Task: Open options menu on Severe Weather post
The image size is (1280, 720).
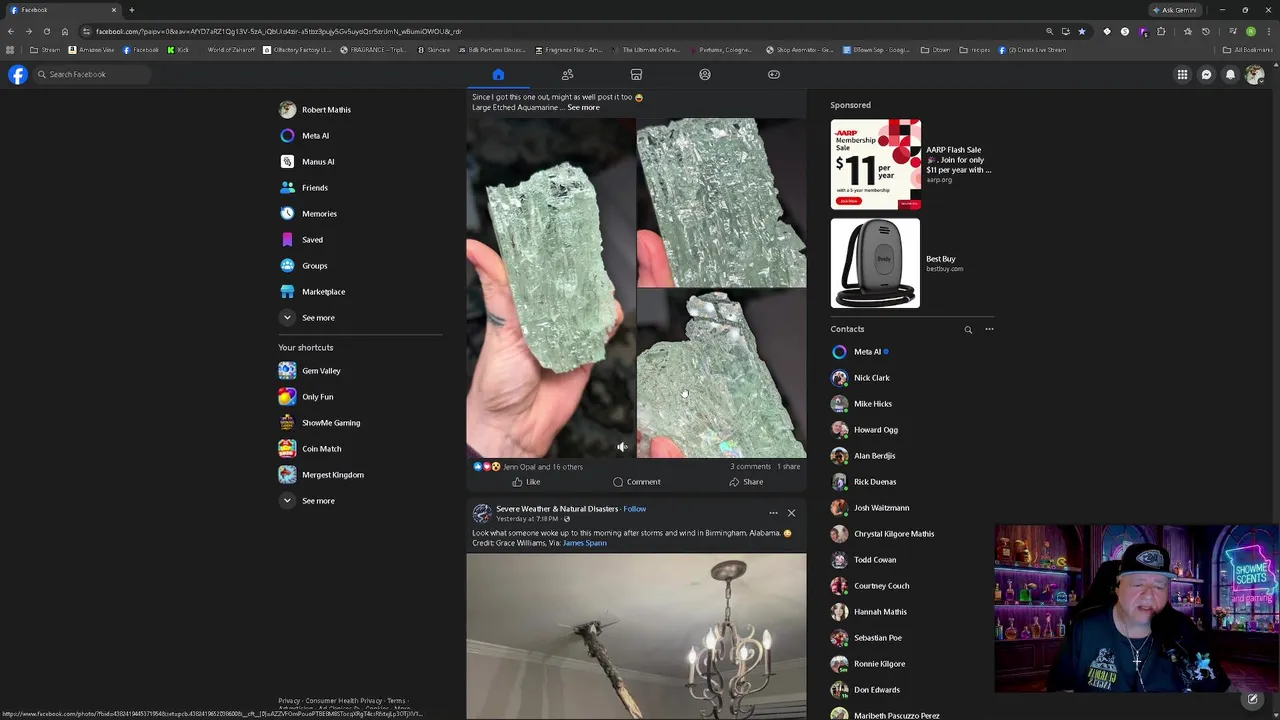Action: [773, 513]
